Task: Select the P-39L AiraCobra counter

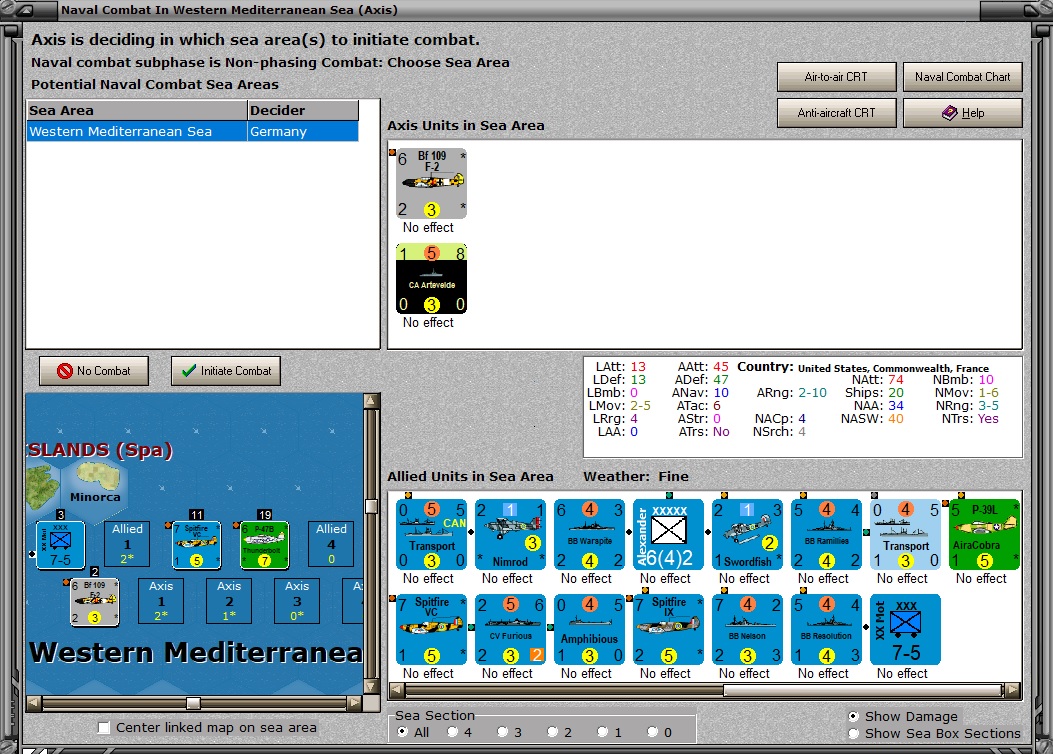Action: [x=985, y=534]
